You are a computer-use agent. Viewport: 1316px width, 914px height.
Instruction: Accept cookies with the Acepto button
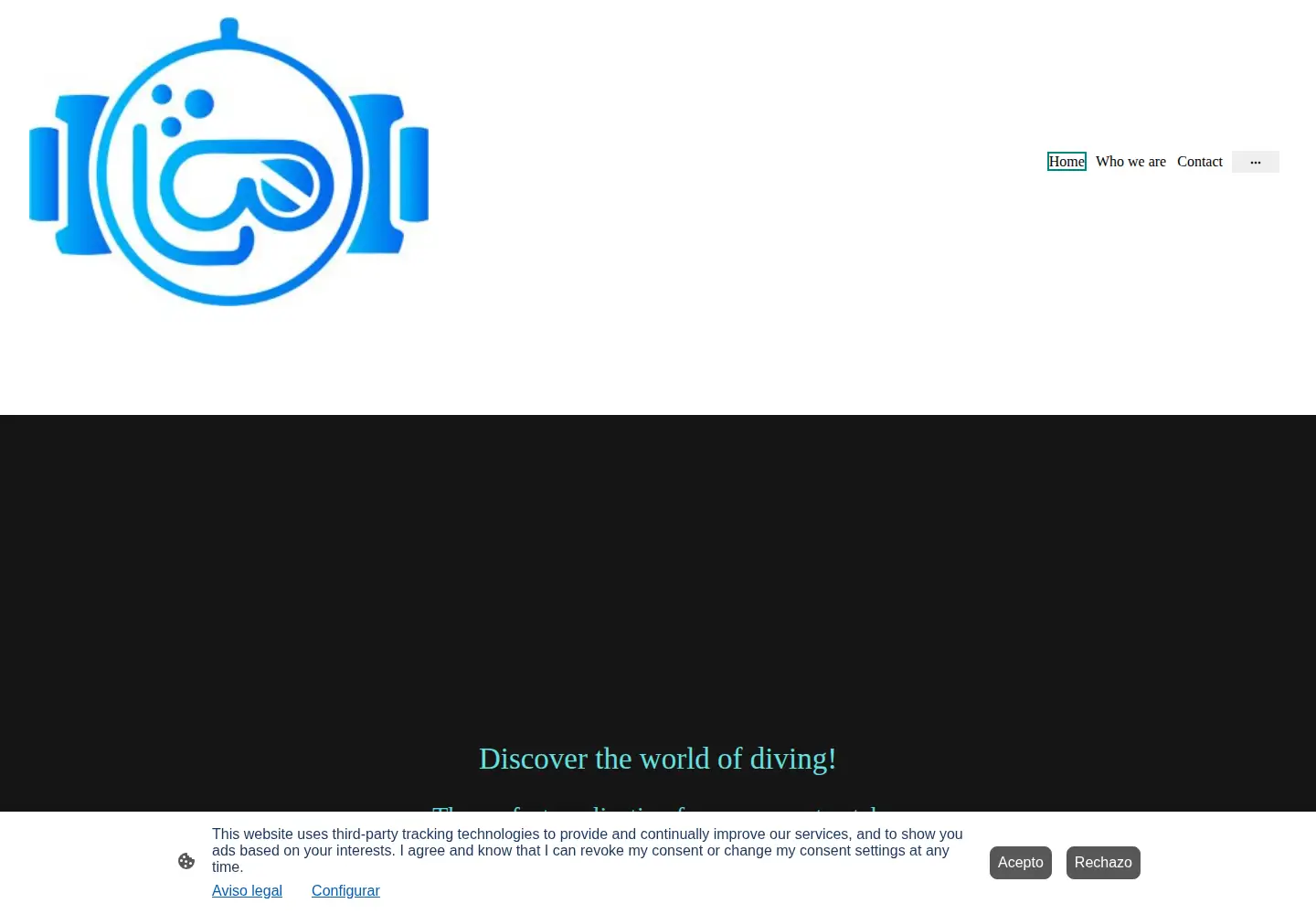(x=1021, y=863)
